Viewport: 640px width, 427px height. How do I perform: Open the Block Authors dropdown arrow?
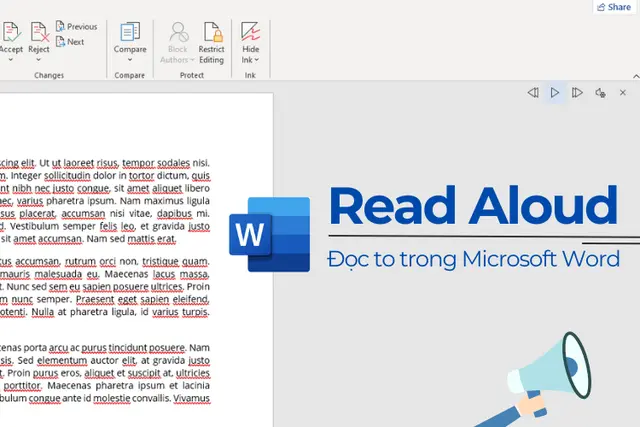[x=192, y=60]
